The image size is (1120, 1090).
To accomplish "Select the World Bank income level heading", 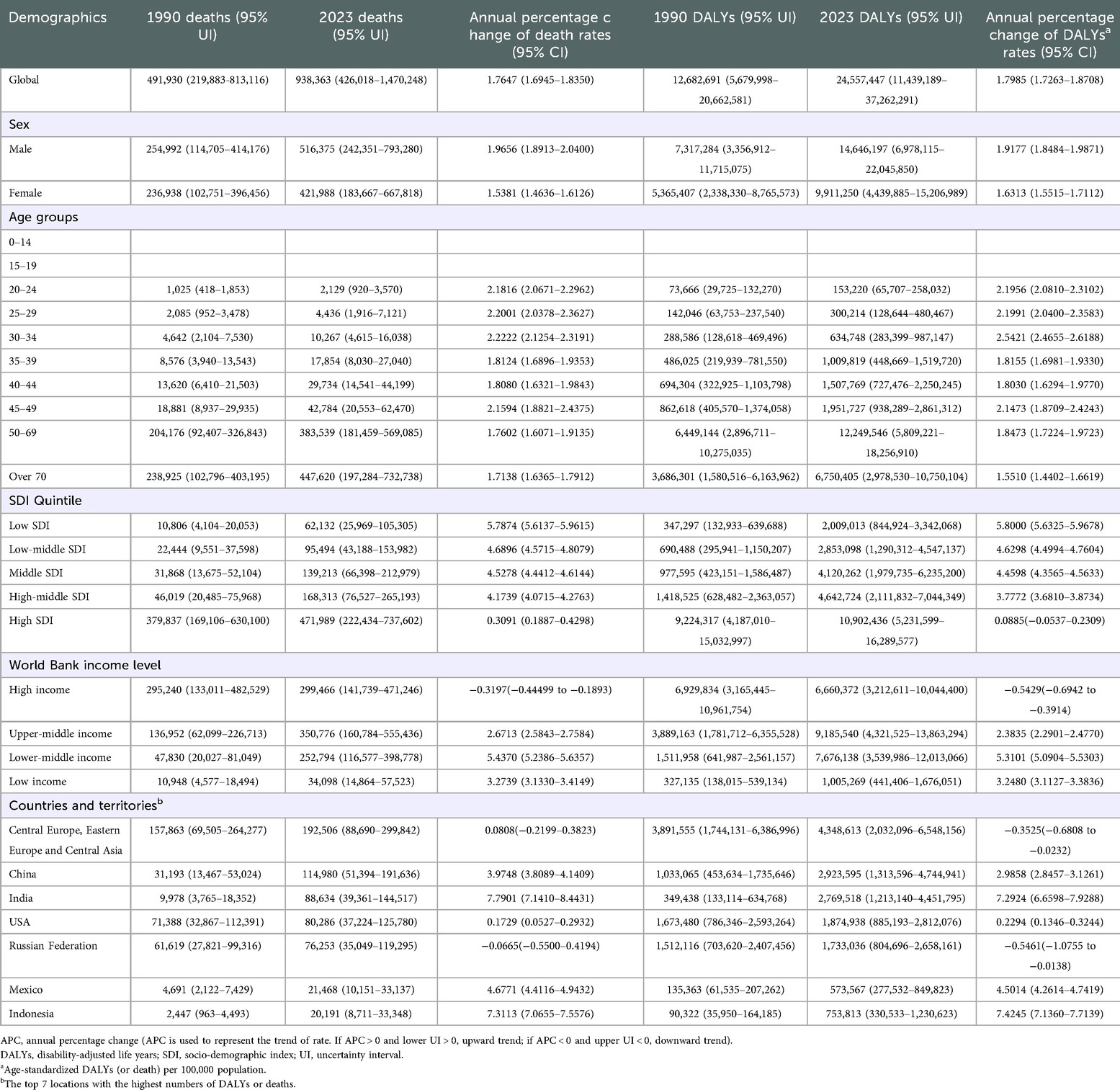I will pos(85,665).
